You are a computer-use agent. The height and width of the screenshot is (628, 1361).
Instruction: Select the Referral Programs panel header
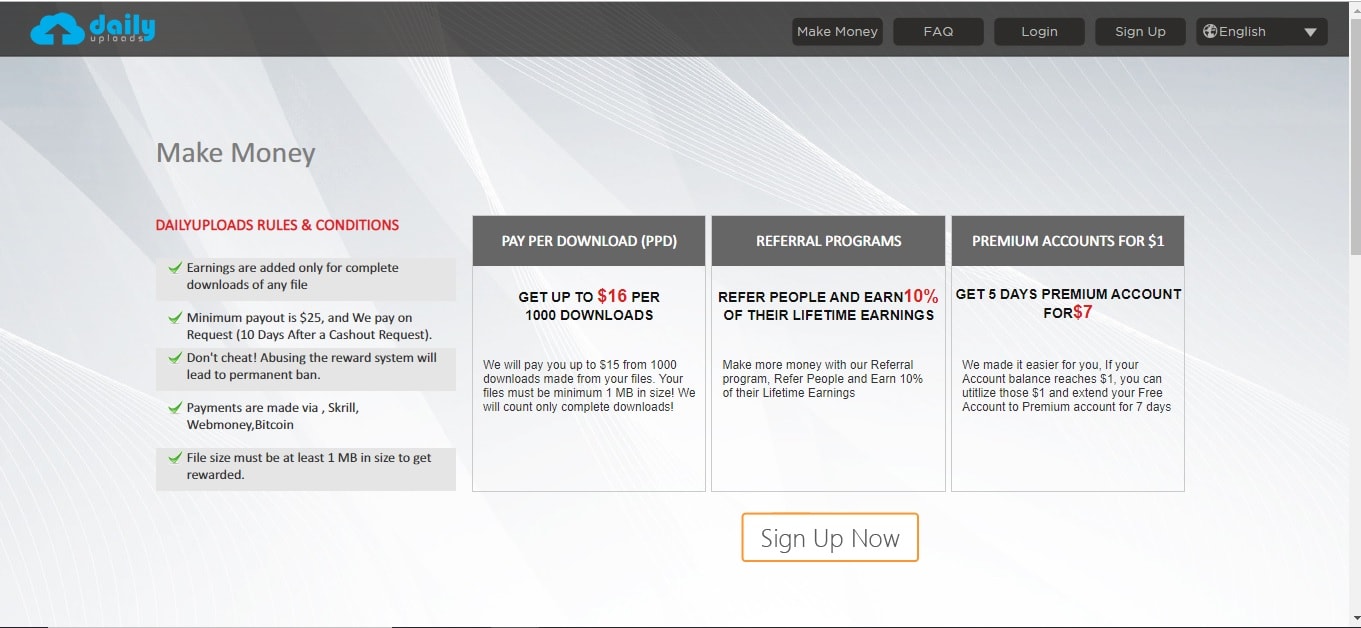(828, 241)
